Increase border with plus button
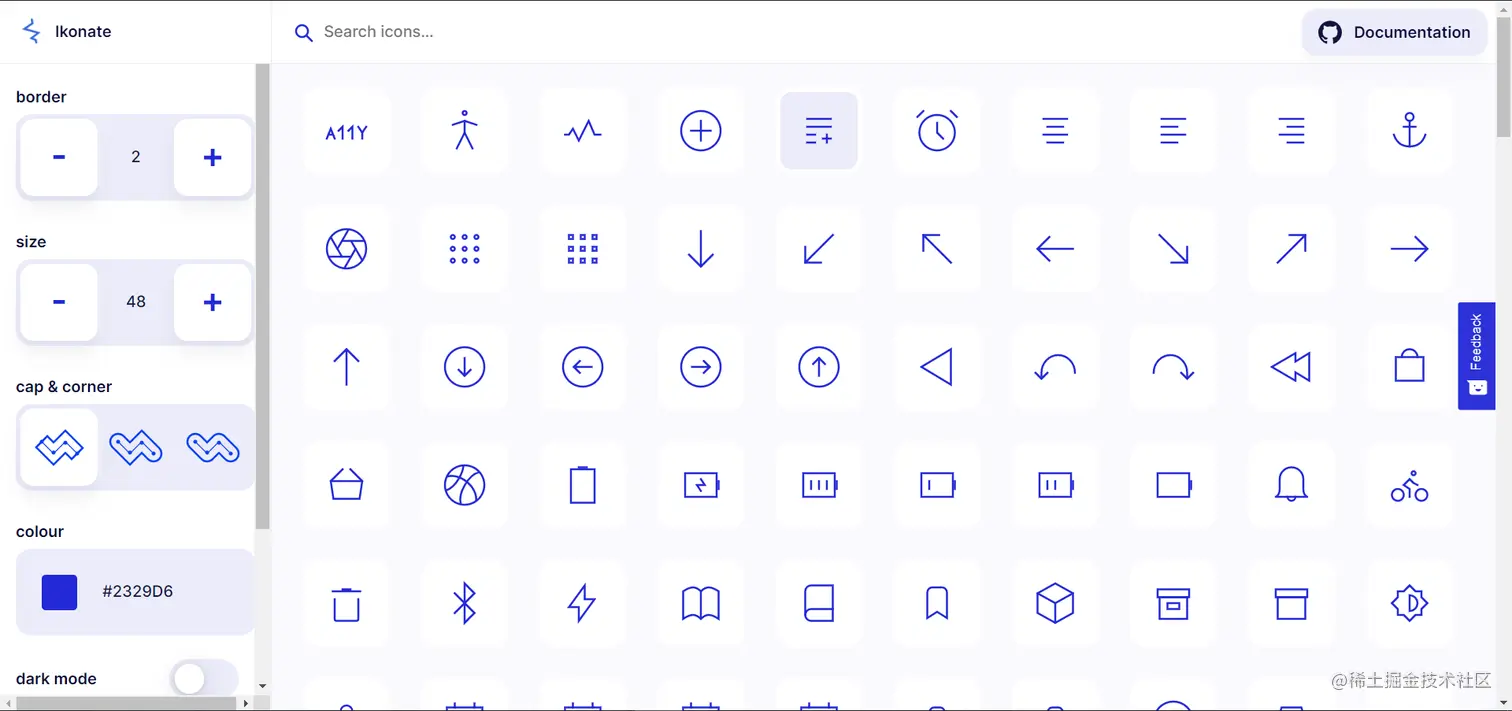Viewport: 1512px width, 711px height. pyautogui.click(x=212, y=157)
